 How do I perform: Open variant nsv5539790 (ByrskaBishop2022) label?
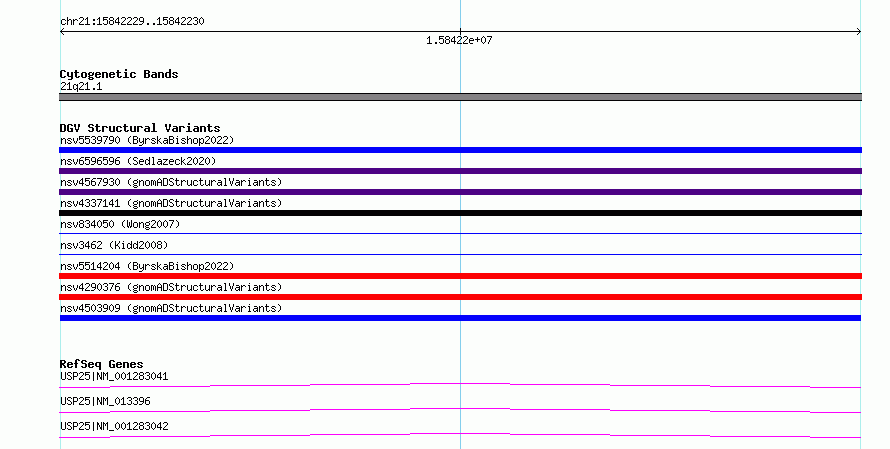147,140
